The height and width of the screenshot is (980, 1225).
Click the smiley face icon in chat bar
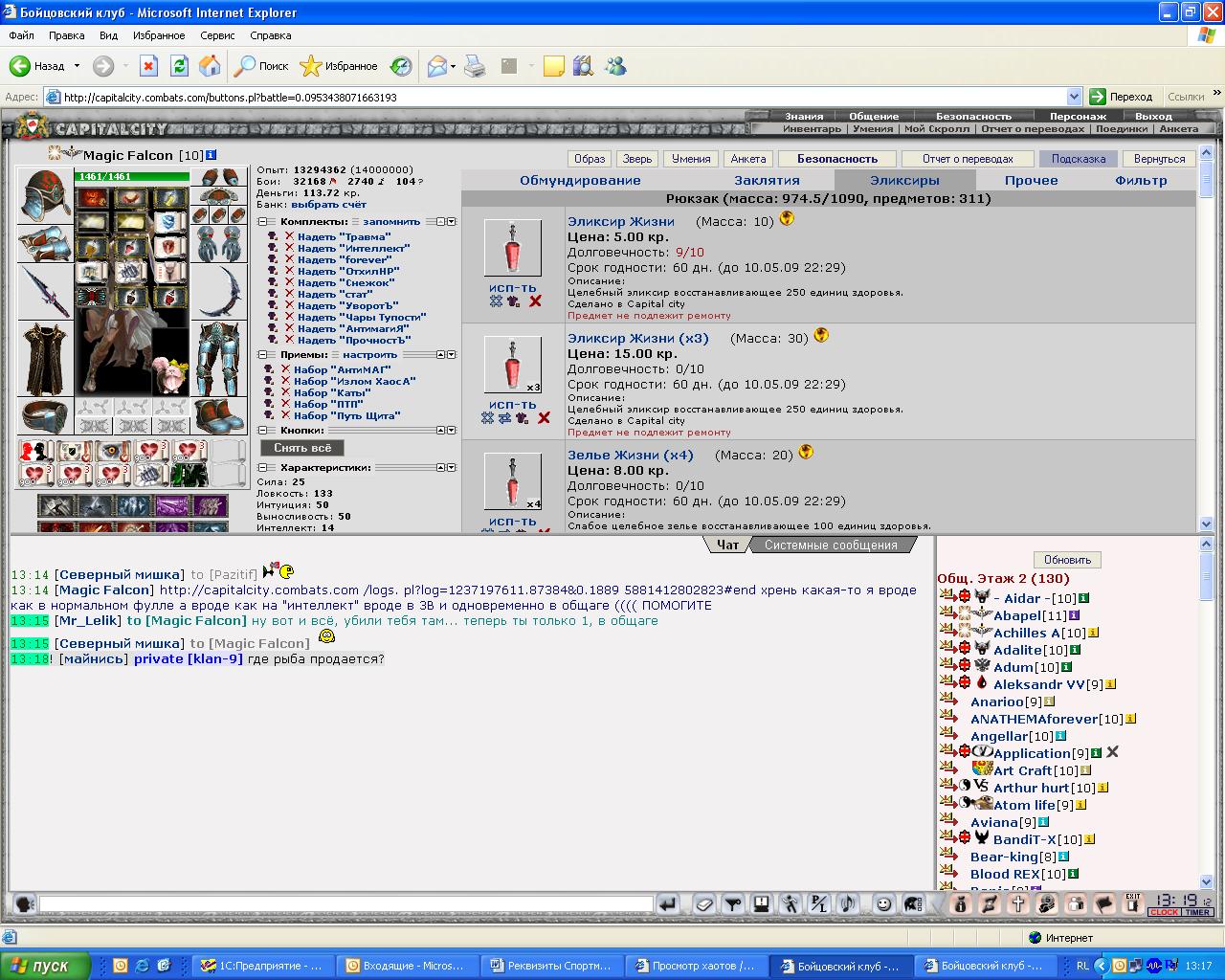click(x=882, y=903)
